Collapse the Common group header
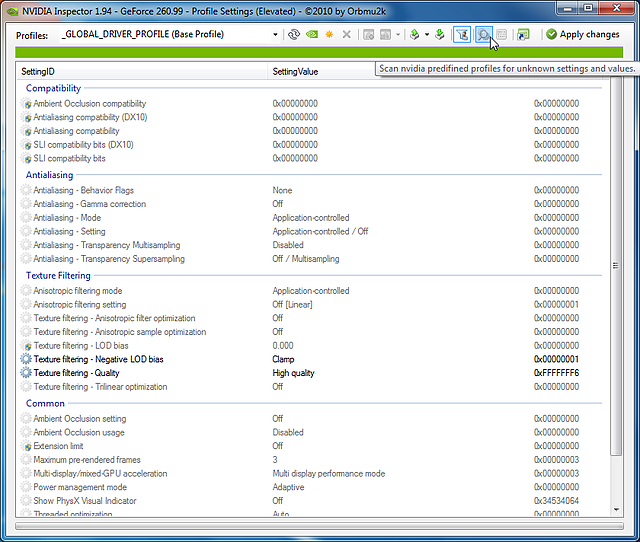The width and height of the screenshot is (640, 542). pyautogui.click(x=45, y=403)
